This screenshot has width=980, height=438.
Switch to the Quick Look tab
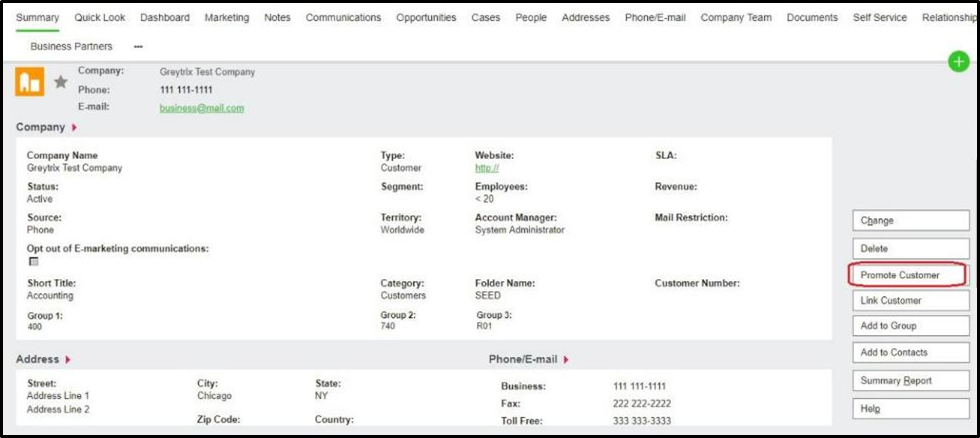[x=100, y=18]
